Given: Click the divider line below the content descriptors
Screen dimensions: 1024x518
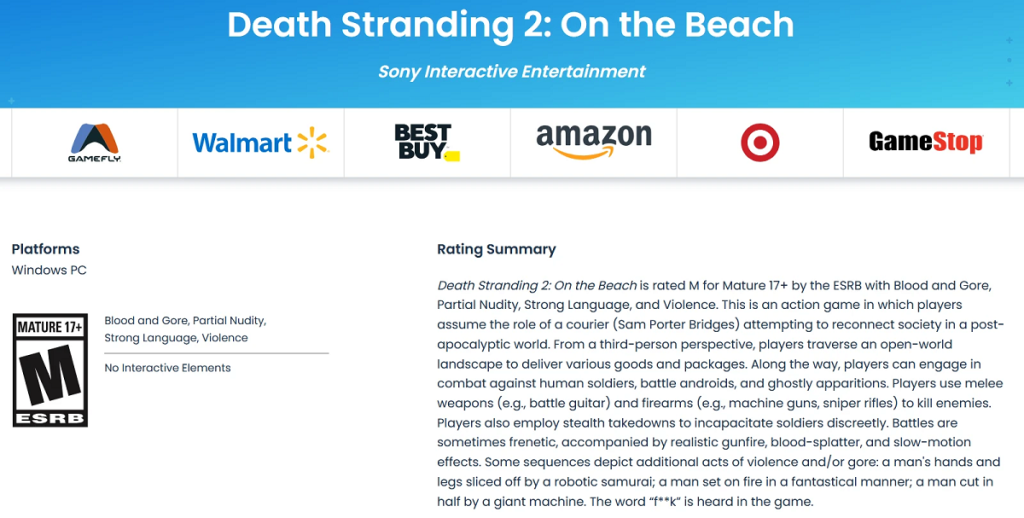Looking at the screenshot, I should pos(216,353).
